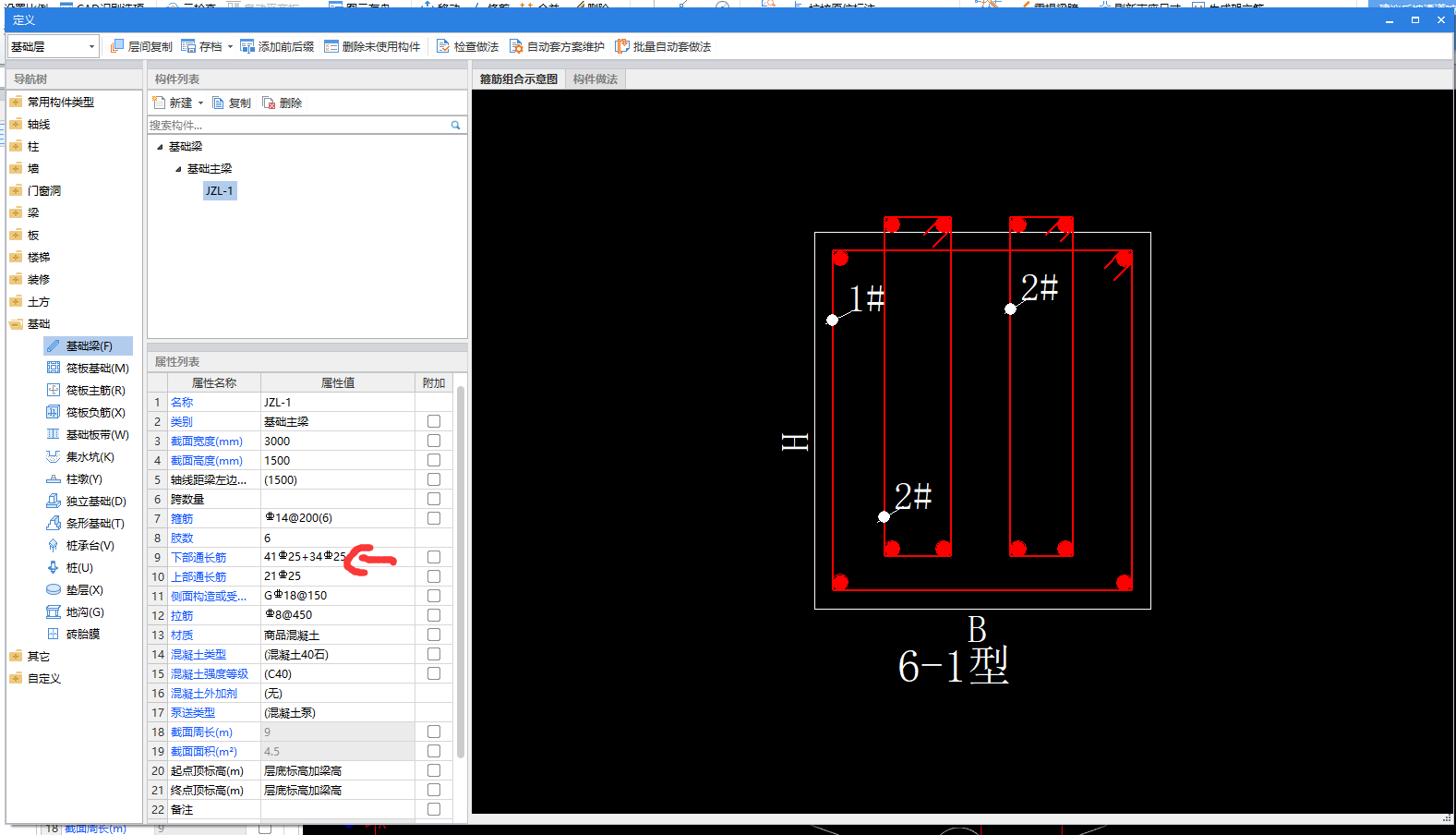
Task: Select JZL-1 in component list
Action: [220, 190]
